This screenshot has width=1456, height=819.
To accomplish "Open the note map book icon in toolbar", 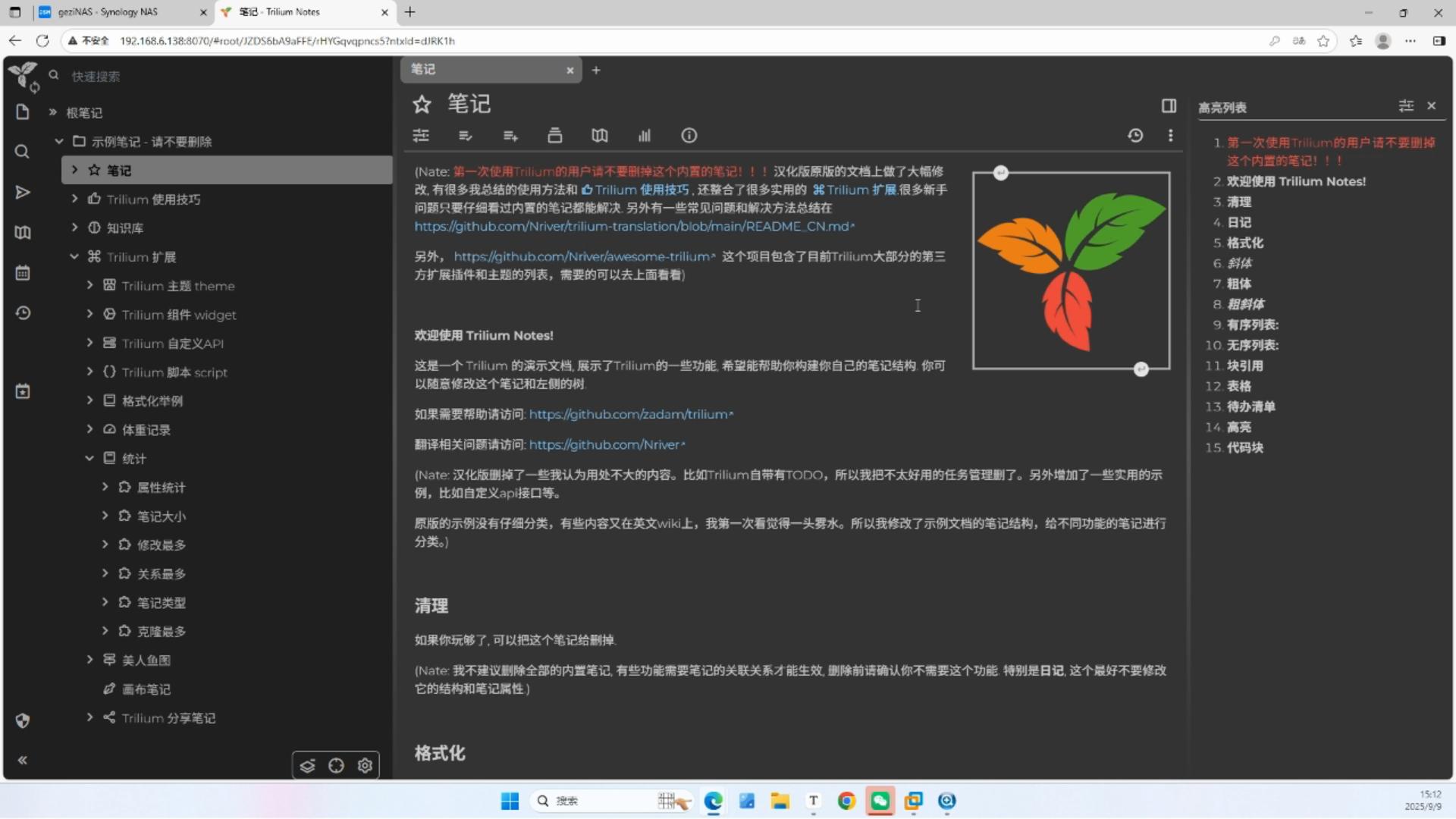I will pos(600,136).
